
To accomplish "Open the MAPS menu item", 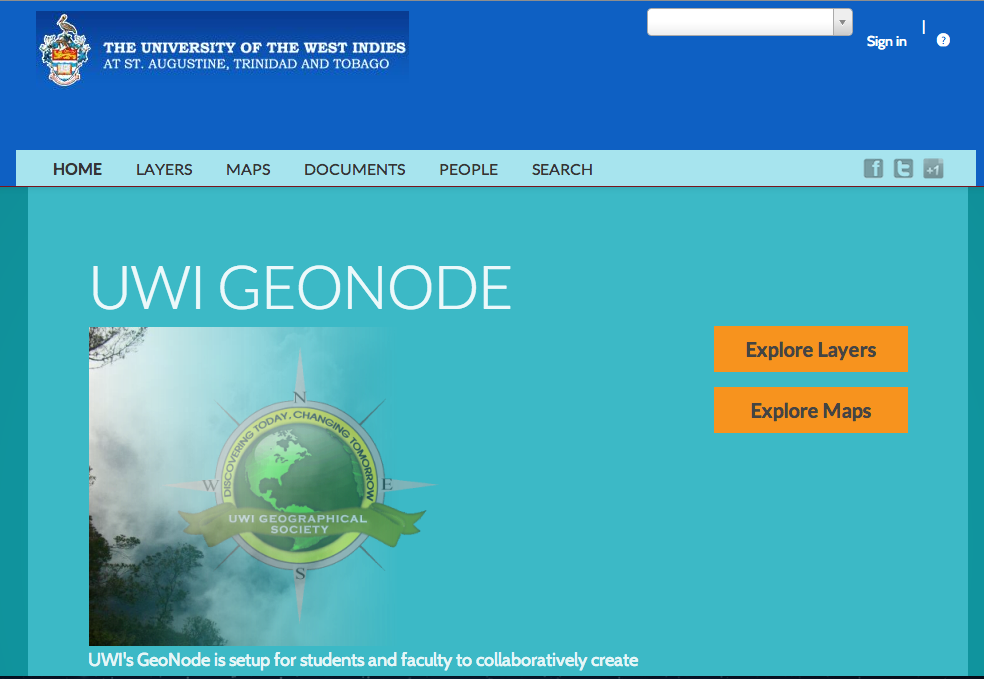I will (248, 169).
